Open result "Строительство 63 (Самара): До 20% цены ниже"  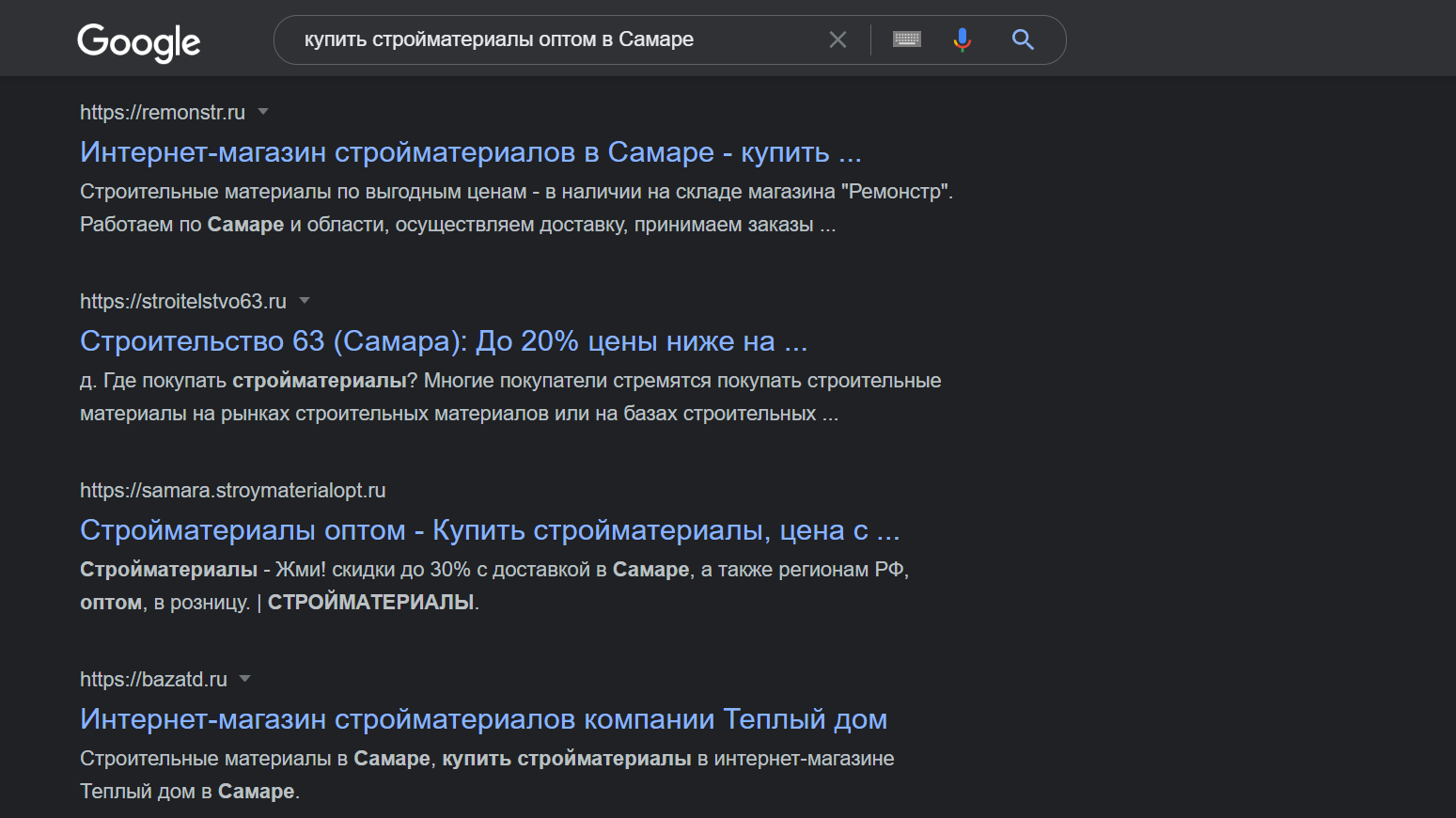[444, 341]
